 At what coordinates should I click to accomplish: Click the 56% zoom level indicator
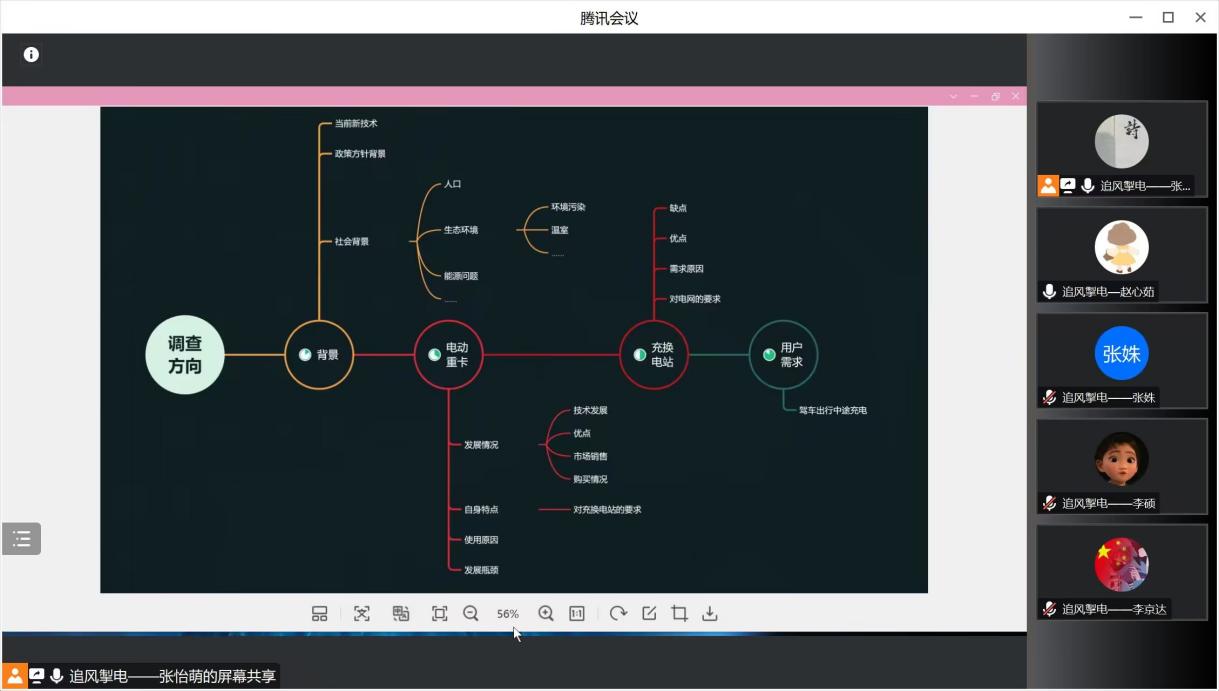point(508,614)
